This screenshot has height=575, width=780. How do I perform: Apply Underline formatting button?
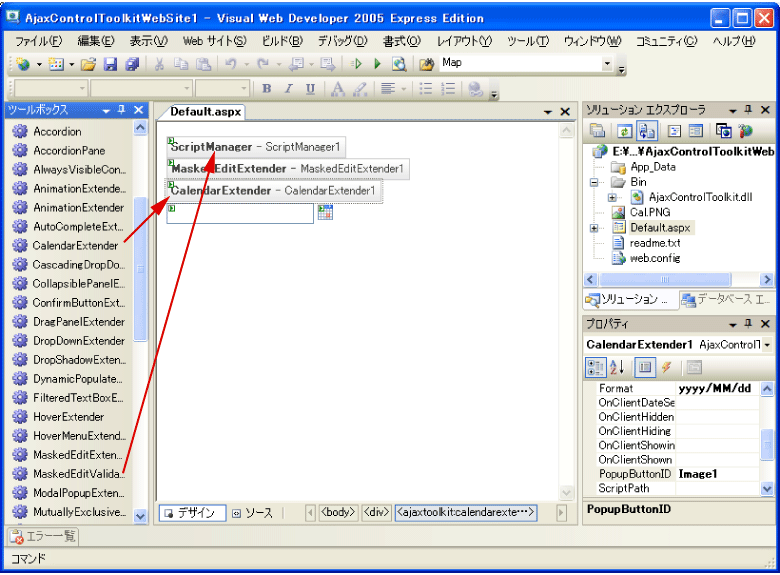click(310, 89)
